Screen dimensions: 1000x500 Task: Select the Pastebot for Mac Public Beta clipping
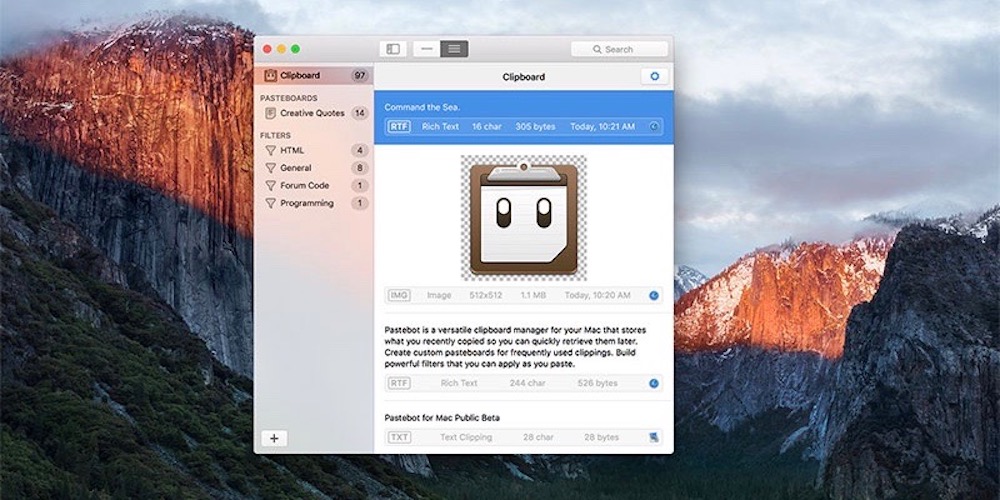tap(442, 417)
